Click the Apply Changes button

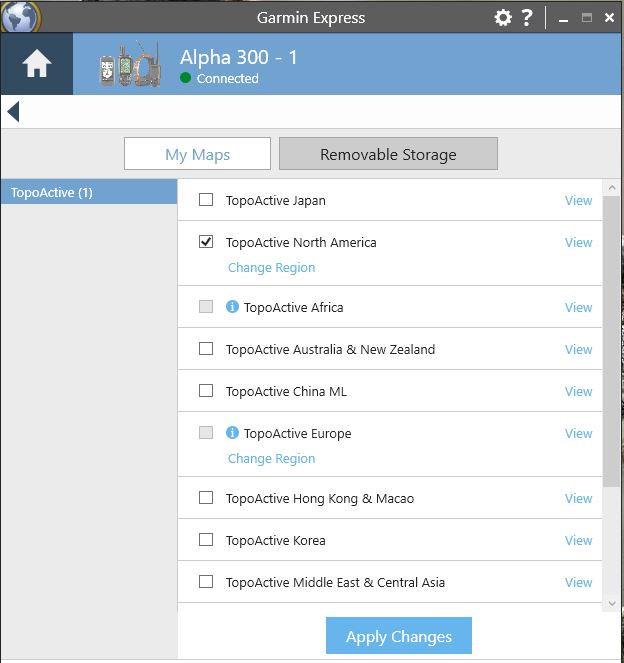[399, 636]
